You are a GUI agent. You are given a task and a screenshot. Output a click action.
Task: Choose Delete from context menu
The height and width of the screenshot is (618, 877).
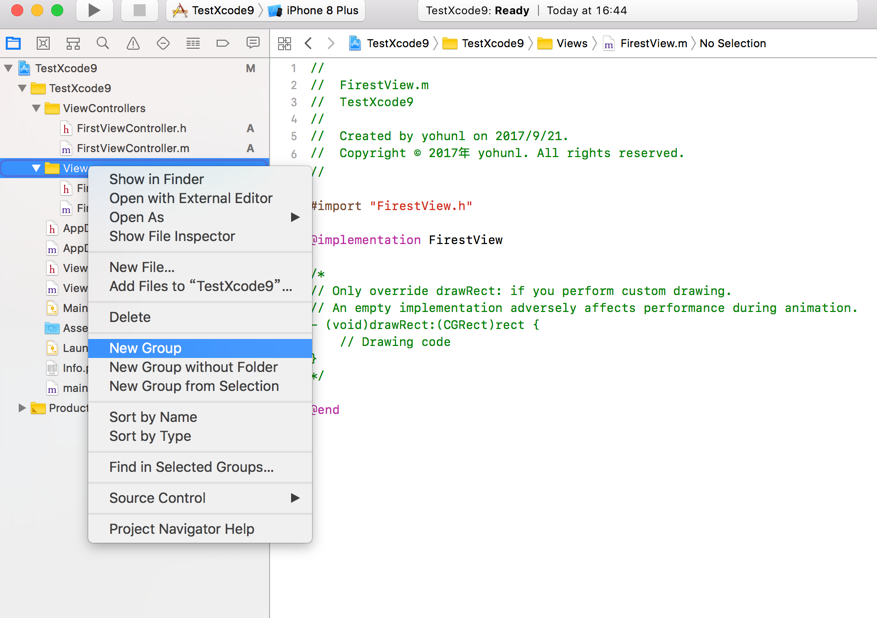pyautogui.click(x=200, y=317)
